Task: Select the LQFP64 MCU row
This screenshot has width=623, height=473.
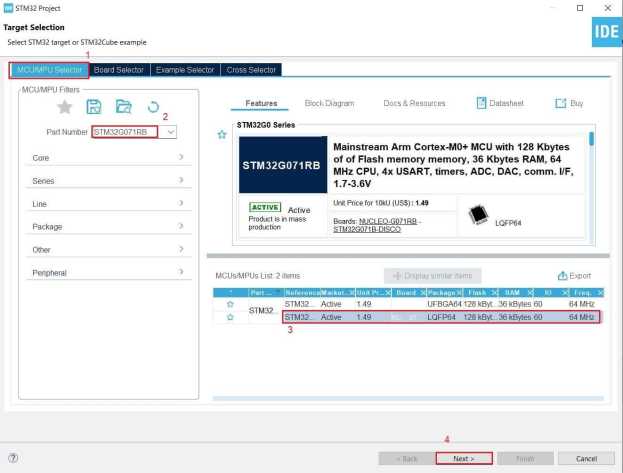Action: click(441, 317)
